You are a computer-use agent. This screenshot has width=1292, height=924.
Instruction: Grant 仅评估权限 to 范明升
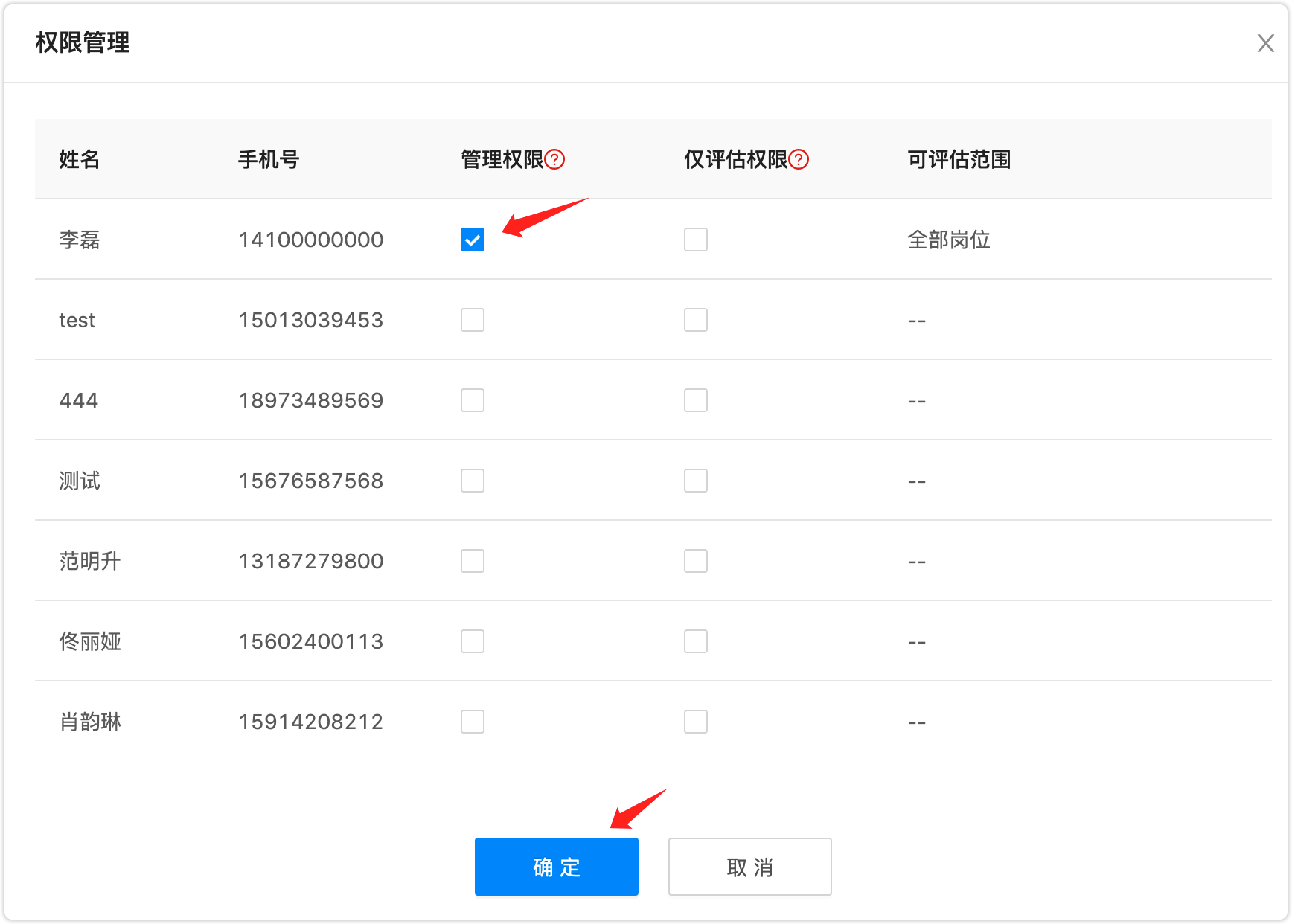click(696, 561)
